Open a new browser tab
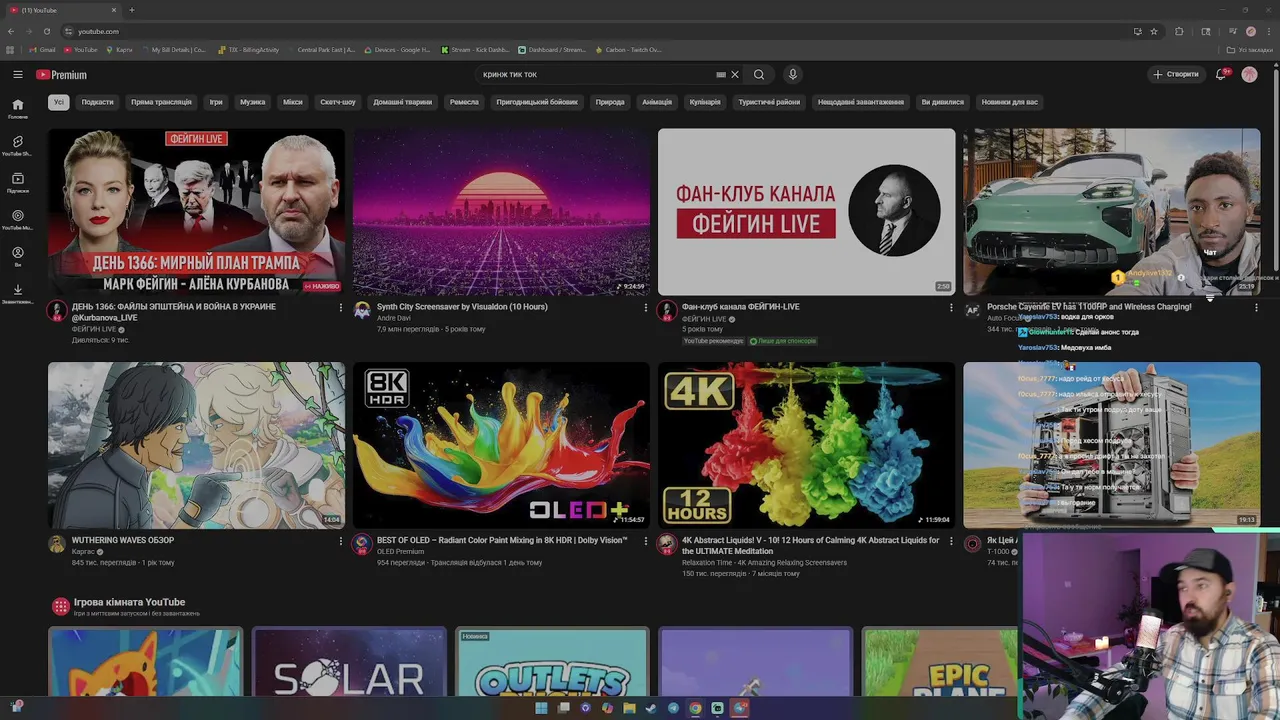This screenshot has width=1280, height=720. tap(131, 10)
